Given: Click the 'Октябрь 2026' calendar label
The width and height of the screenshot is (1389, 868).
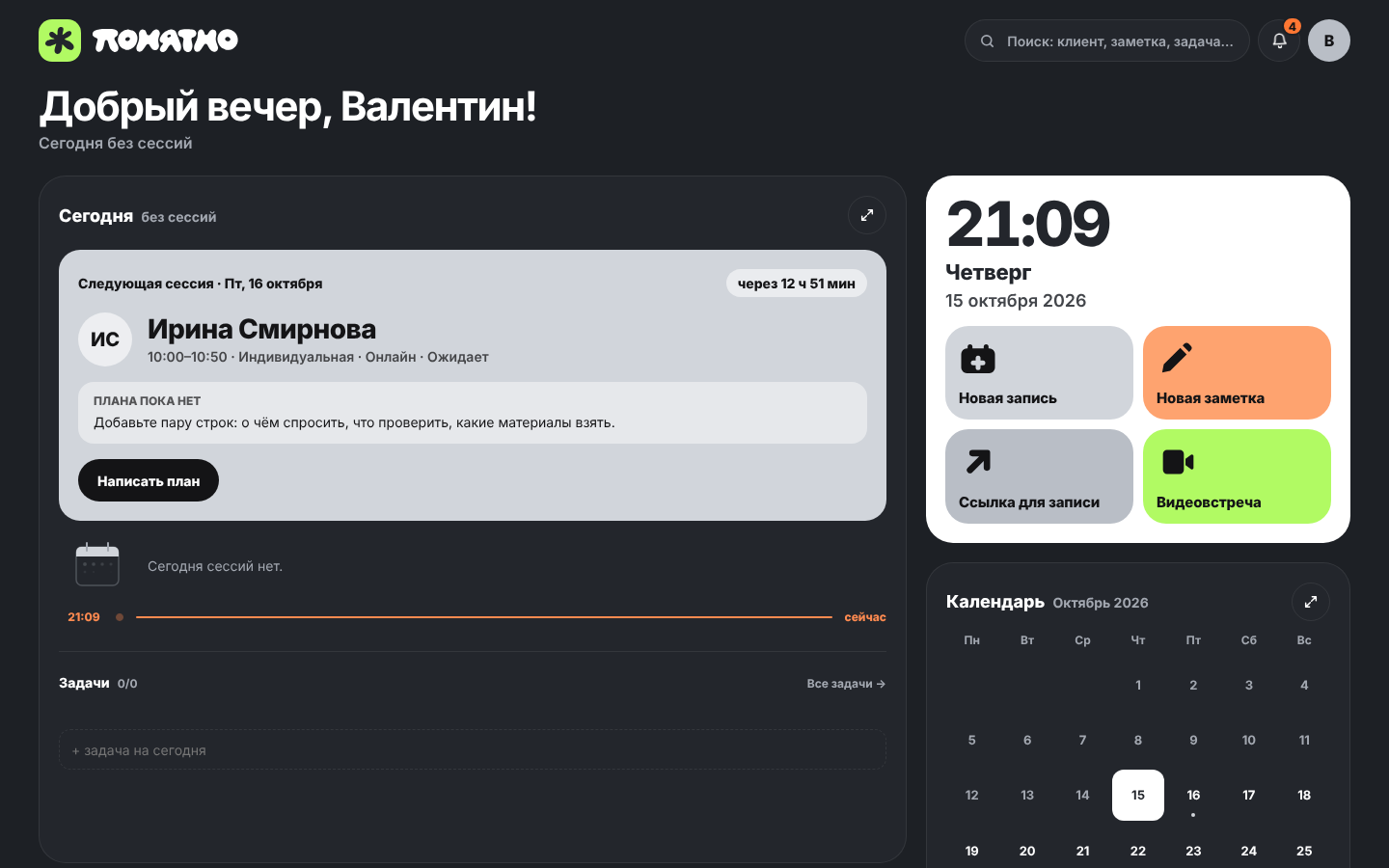Looking at the screenshot, I should tap(1101, 603).
